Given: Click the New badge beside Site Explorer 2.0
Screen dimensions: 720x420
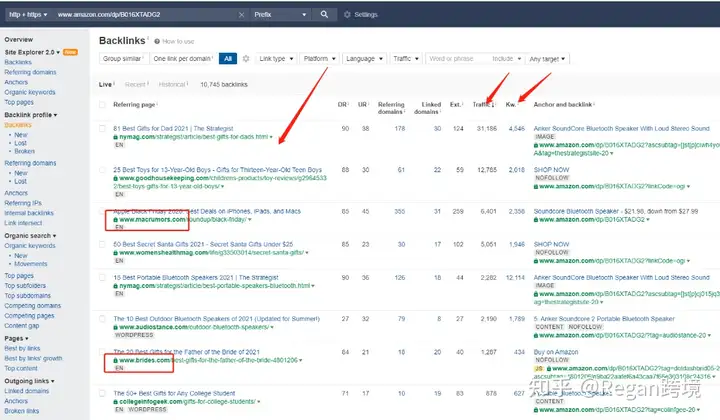Looking at the screenshot, I should point(70,52).
